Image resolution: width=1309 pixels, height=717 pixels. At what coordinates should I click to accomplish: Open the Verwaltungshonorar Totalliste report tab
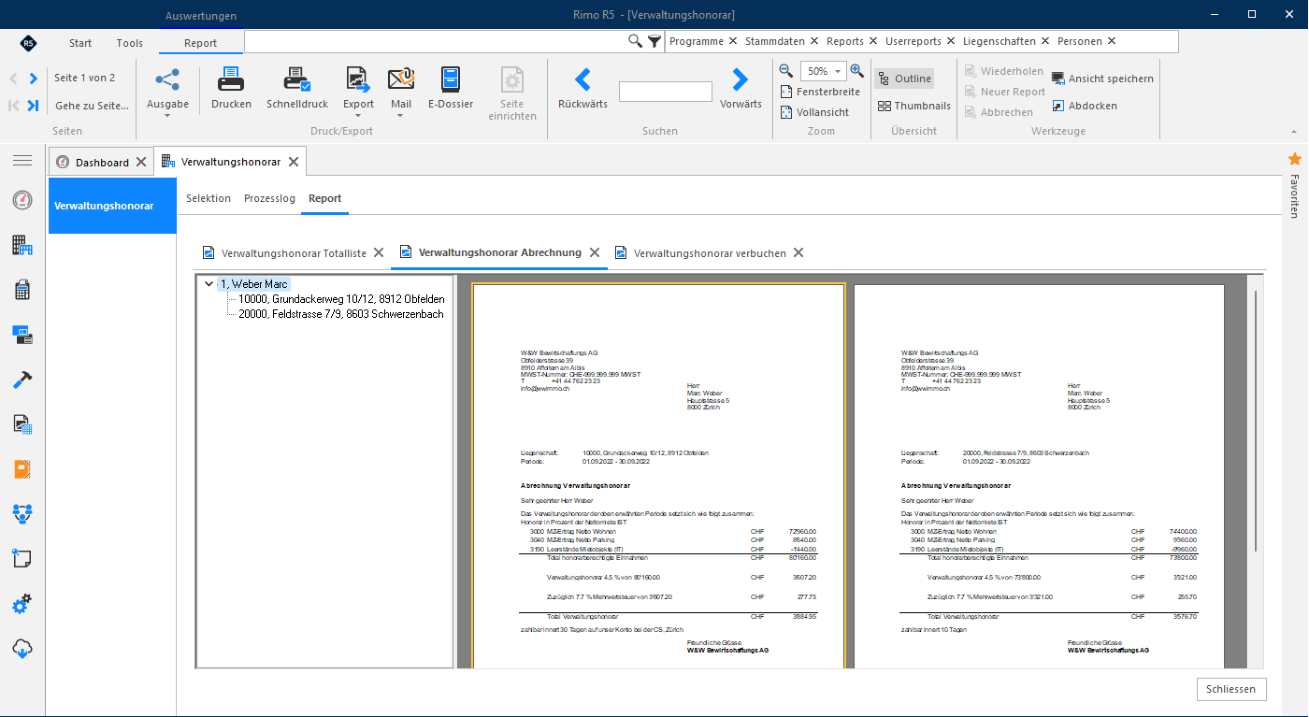(284, 253)
